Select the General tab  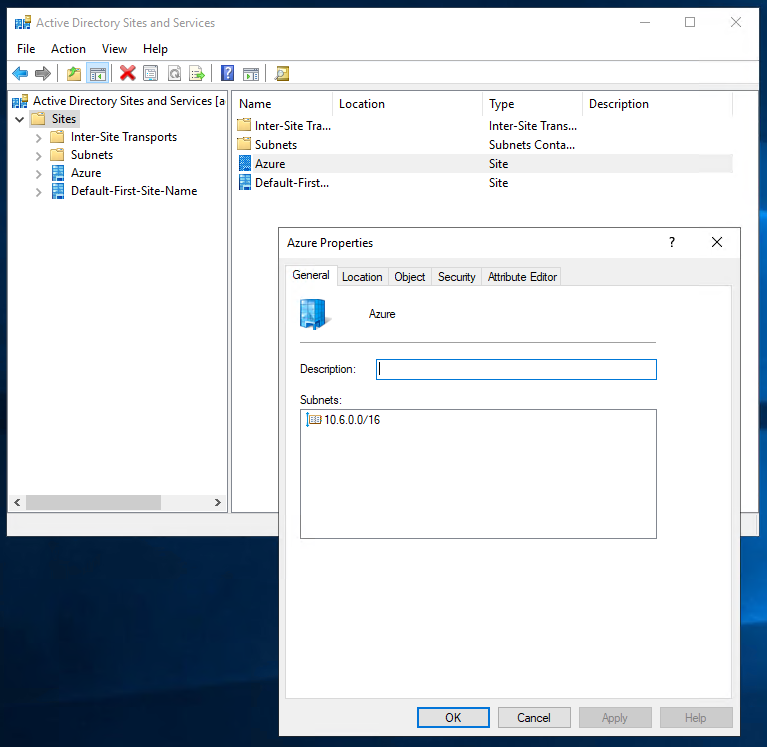pos(311,275)
